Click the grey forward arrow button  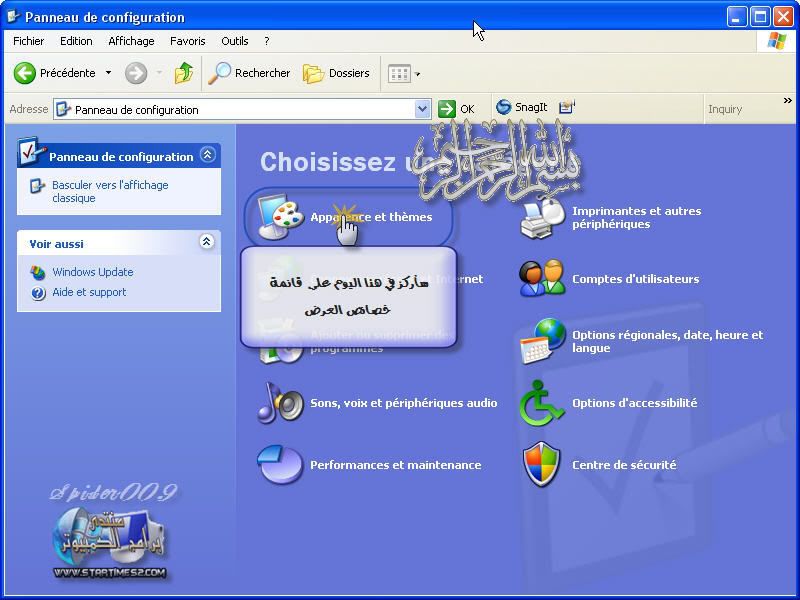tap(136, 73)
